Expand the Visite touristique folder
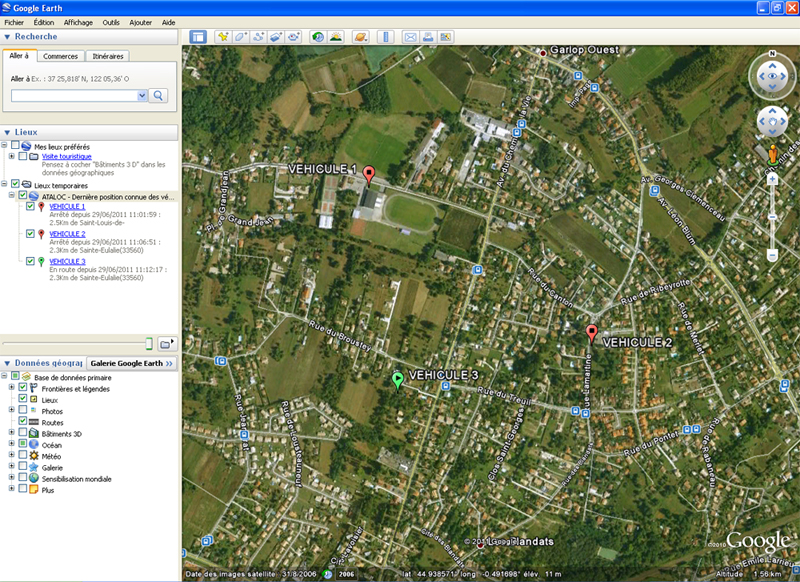The image size is (800, 582). tap(12, 156)
